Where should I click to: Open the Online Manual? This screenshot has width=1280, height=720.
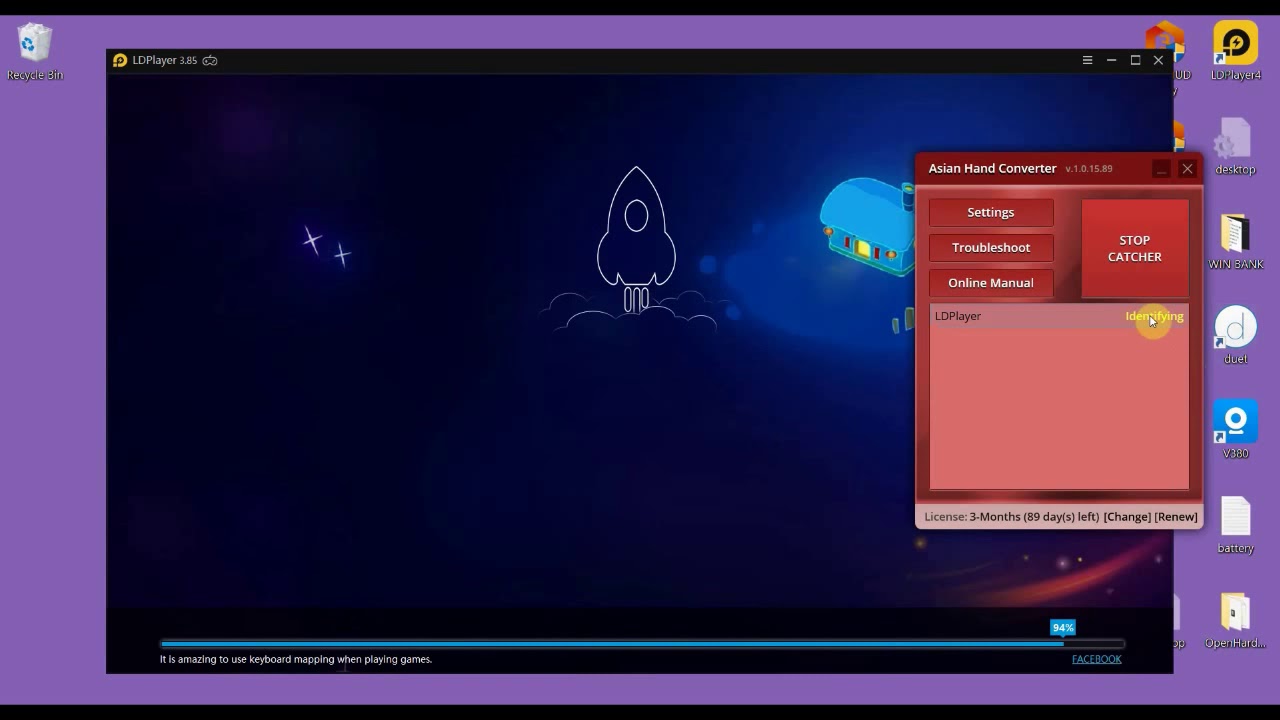[x=991, y=283]
